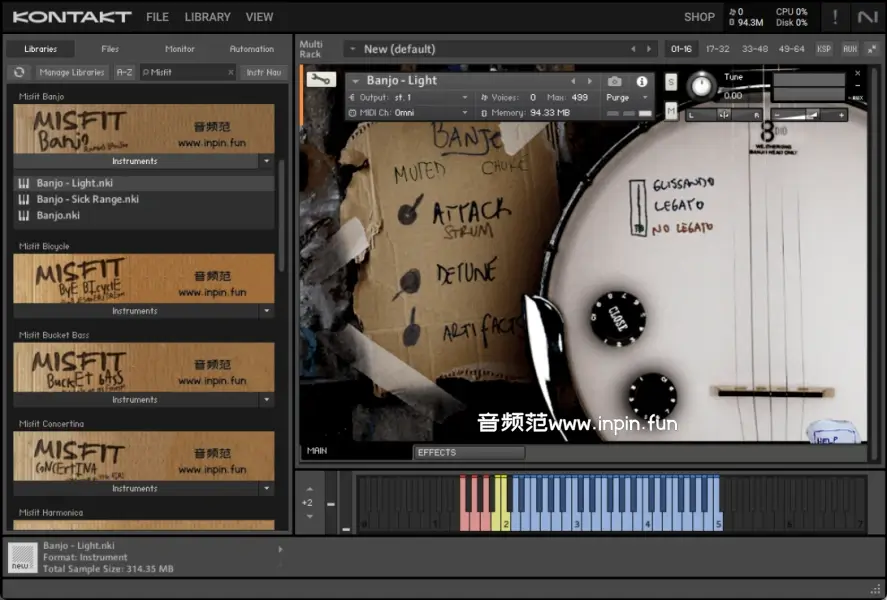Image resolution: width=887 pixels, height=600 pixels.
Task: Open the LIBRARY menu
Action: [x=207, y=17]
